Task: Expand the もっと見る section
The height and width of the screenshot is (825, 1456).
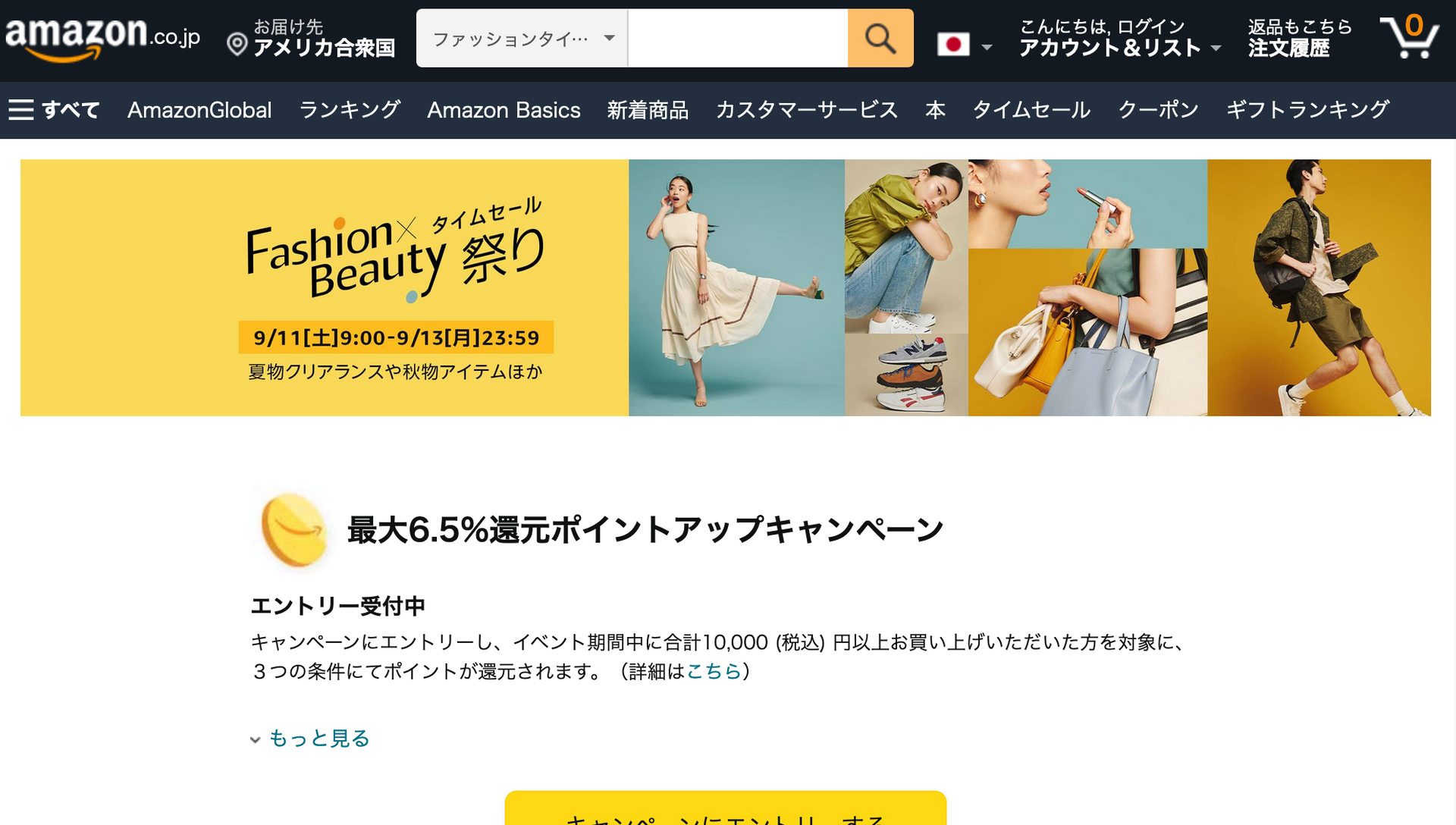Action: 310,739
